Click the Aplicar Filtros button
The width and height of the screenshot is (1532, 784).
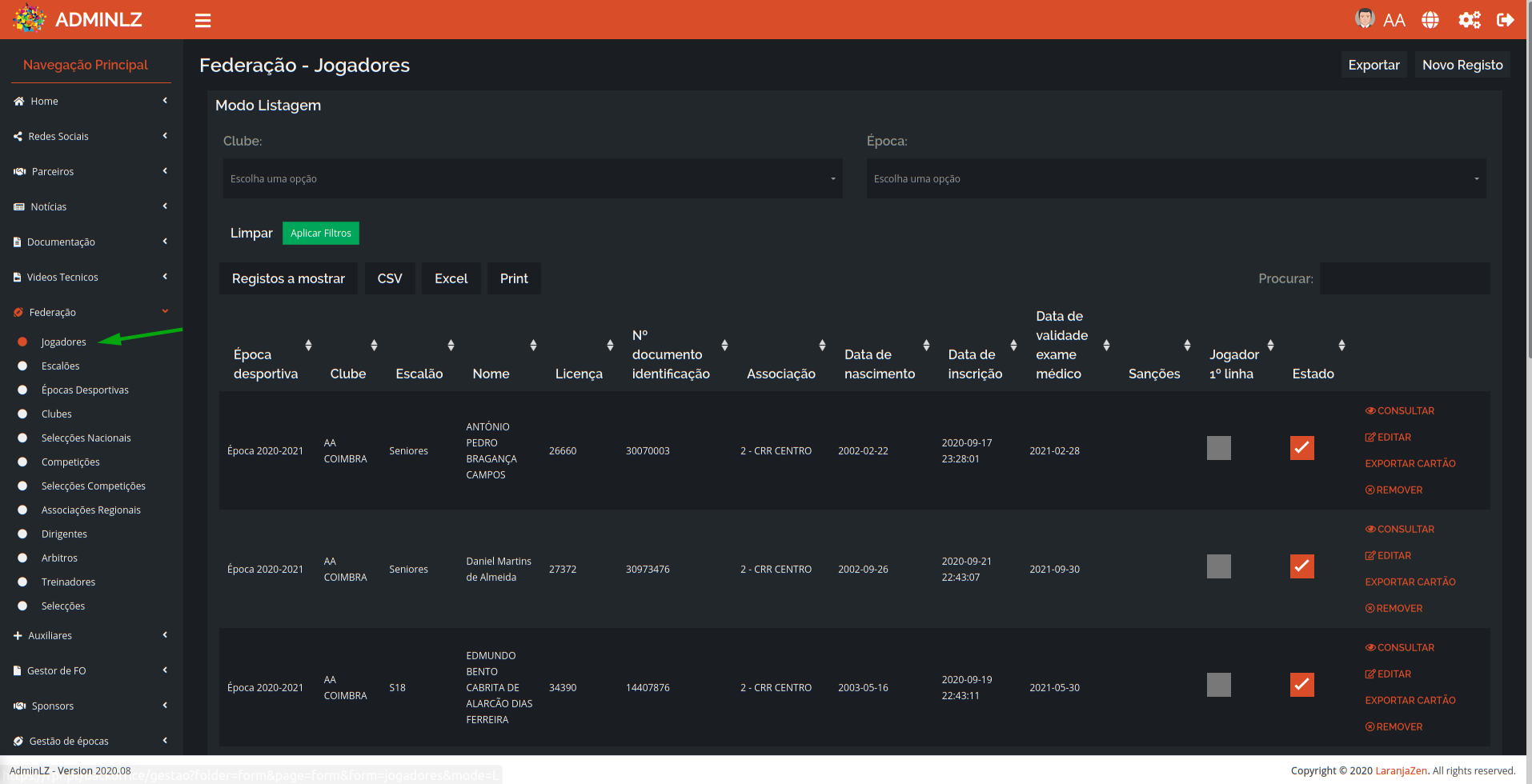[x=321, y=233]
